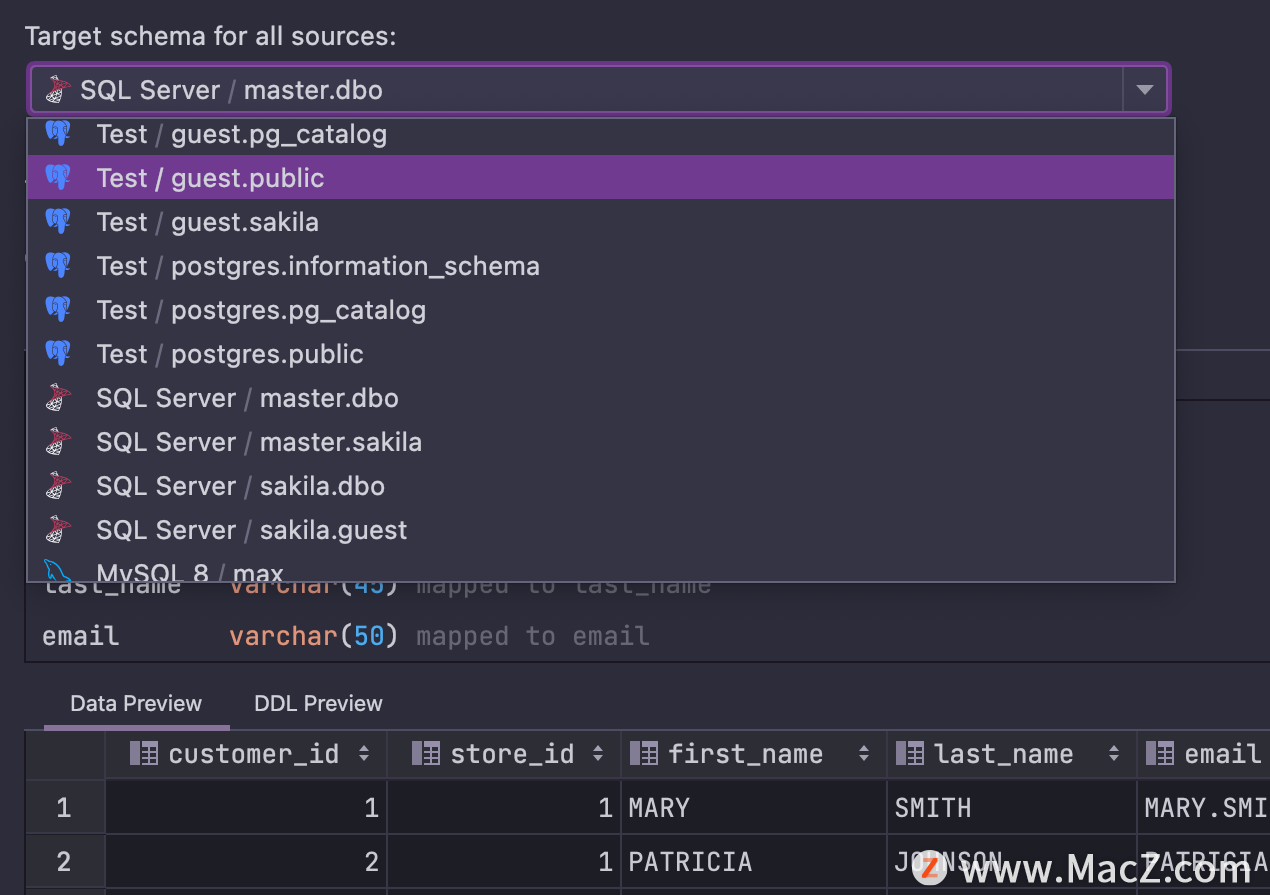This screenshot has width=1270, height=895.
Task: Click SQL Server icon beside sakila.dbo
Action: (x=58, y=486)
